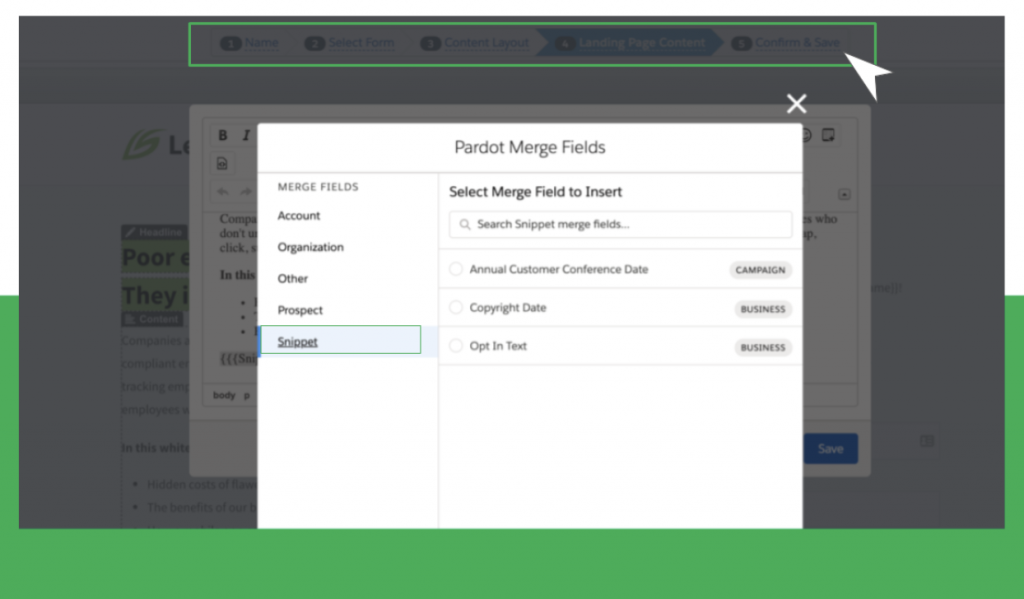
Task: Click the Annual Customer Conference Date label
Action: 558,269
